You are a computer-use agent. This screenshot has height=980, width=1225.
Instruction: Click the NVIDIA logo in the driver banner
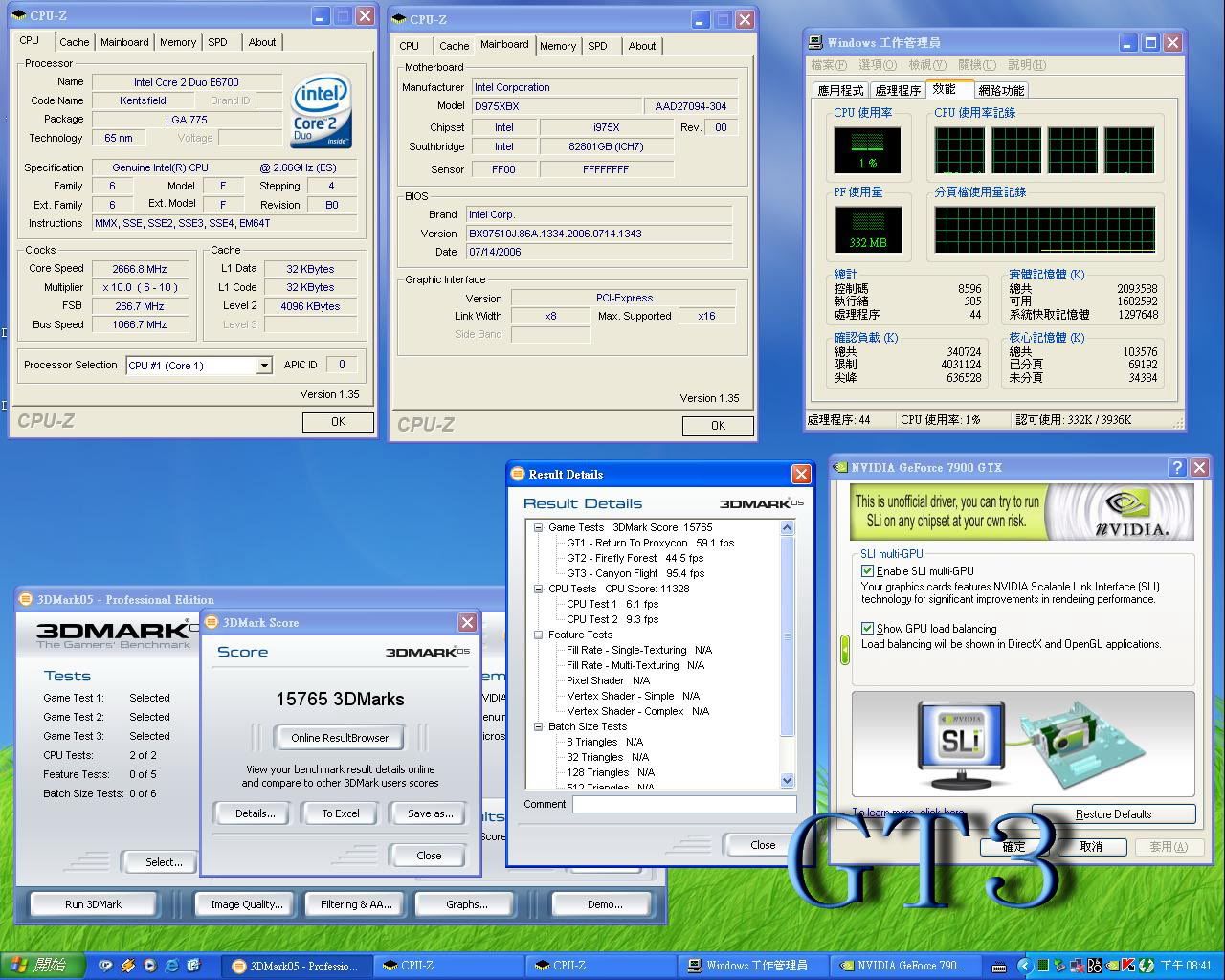coord(1133,512)
